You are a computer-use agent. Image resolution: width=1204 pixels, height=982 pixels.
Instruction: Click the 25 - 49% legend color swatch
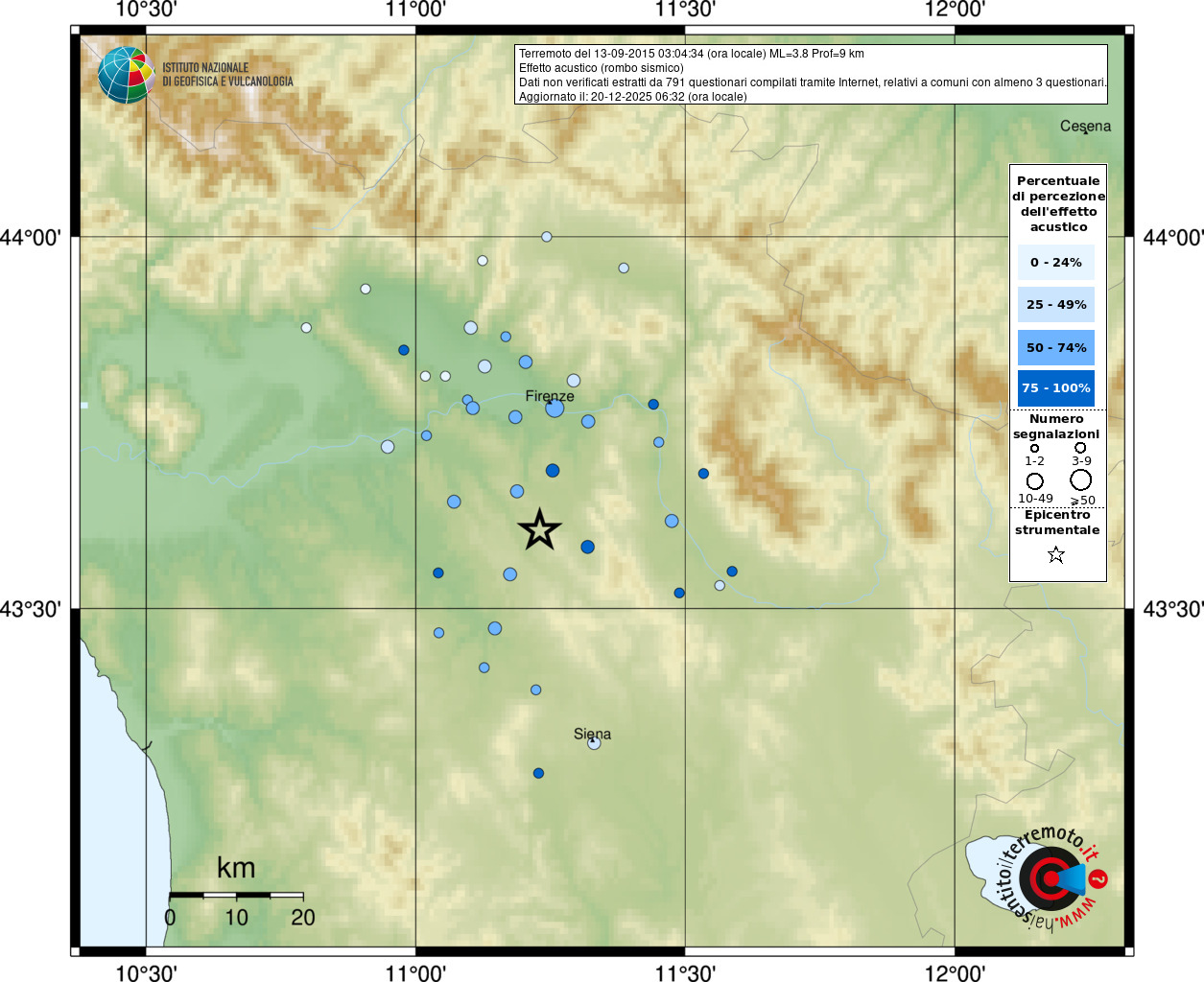click(1055, 304)
